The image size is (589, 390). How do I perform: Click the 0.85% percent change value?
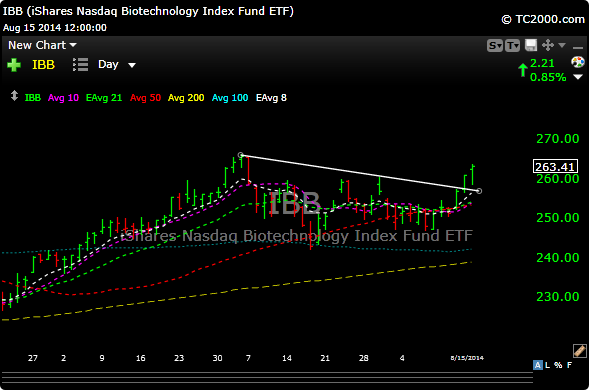tap(548, 77)
